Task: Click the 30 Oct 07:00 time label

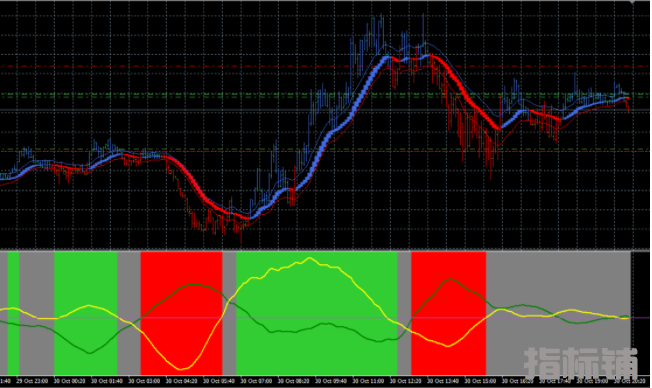Action: point(257,381)
